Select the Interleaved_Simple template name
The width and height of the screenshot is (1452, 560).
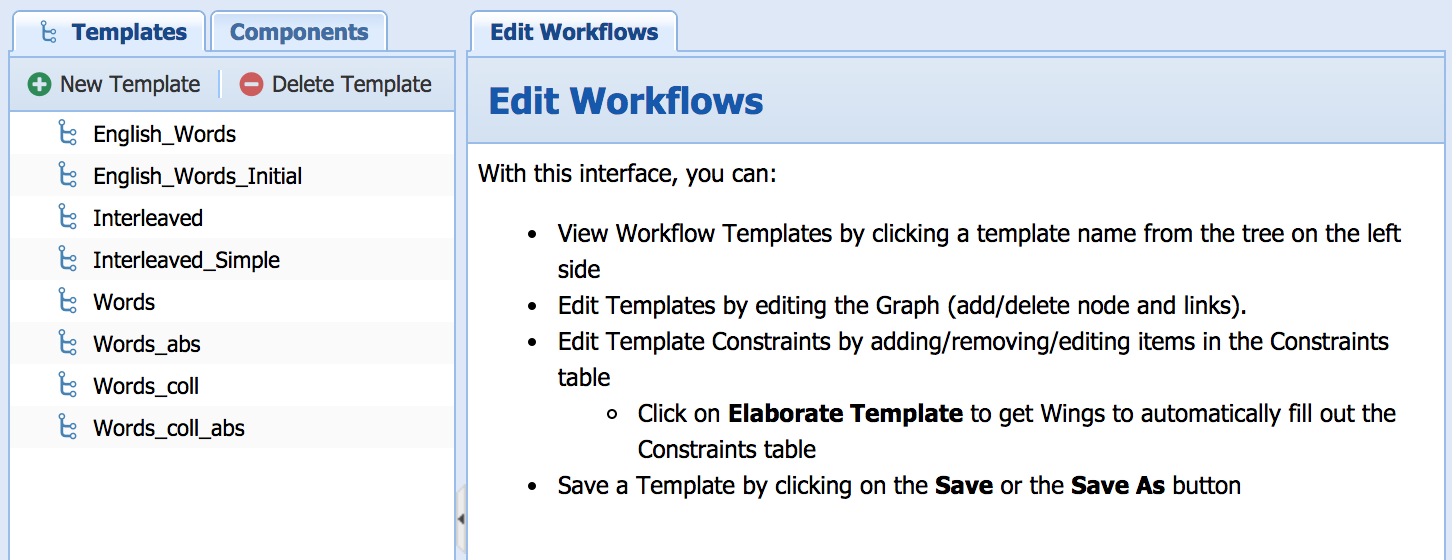click(186, 260)
